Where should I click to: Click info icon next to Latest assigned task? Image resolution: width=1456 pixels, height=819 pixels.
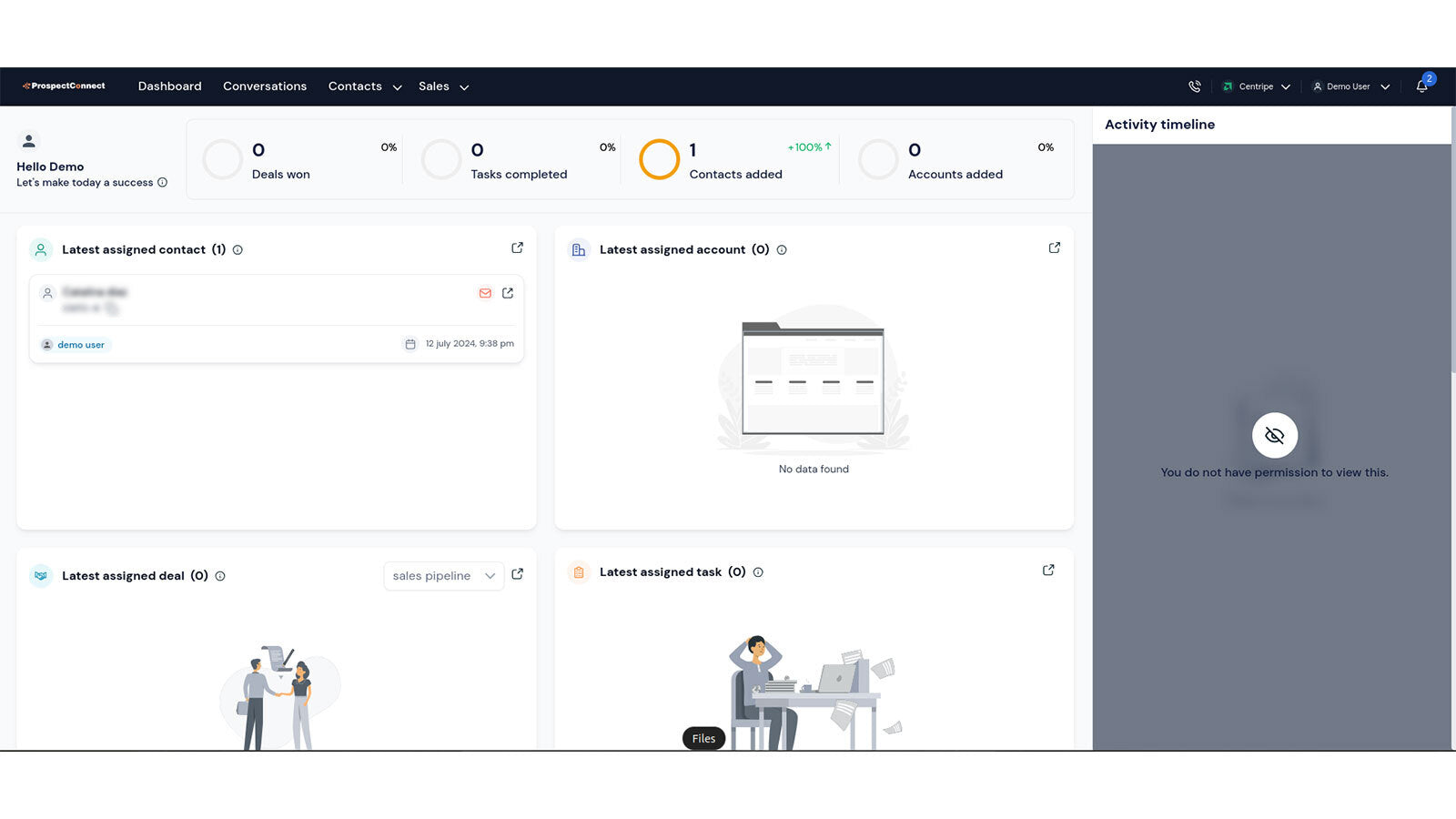758,572
